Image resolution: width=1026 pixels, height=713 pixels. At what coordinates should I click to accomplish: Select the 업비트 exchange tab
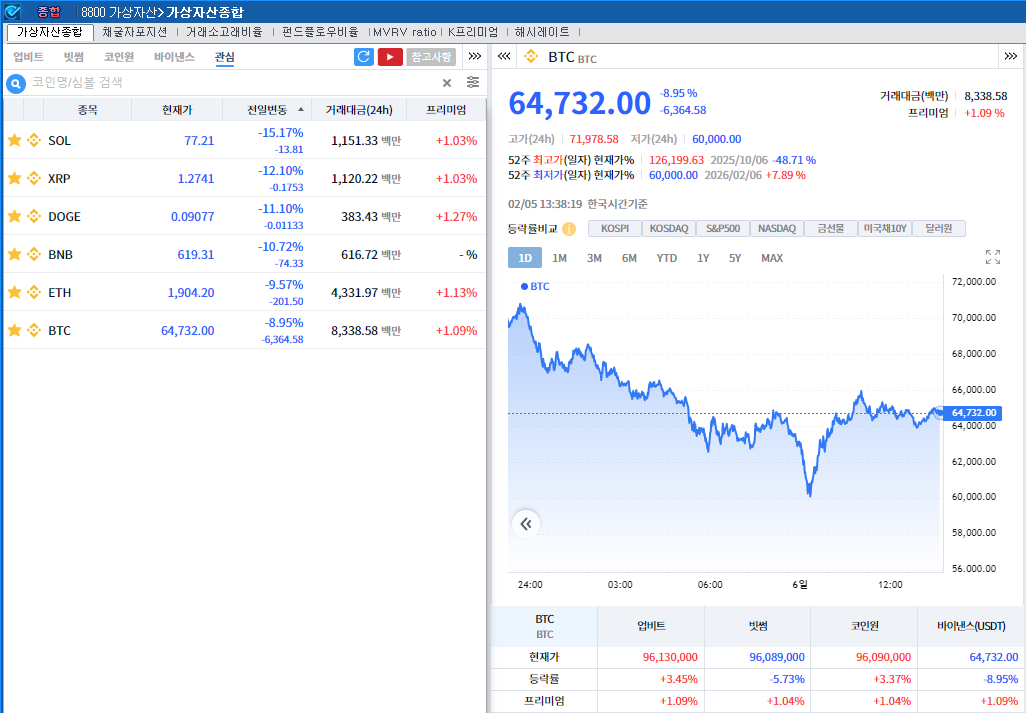tap(28, 57)
